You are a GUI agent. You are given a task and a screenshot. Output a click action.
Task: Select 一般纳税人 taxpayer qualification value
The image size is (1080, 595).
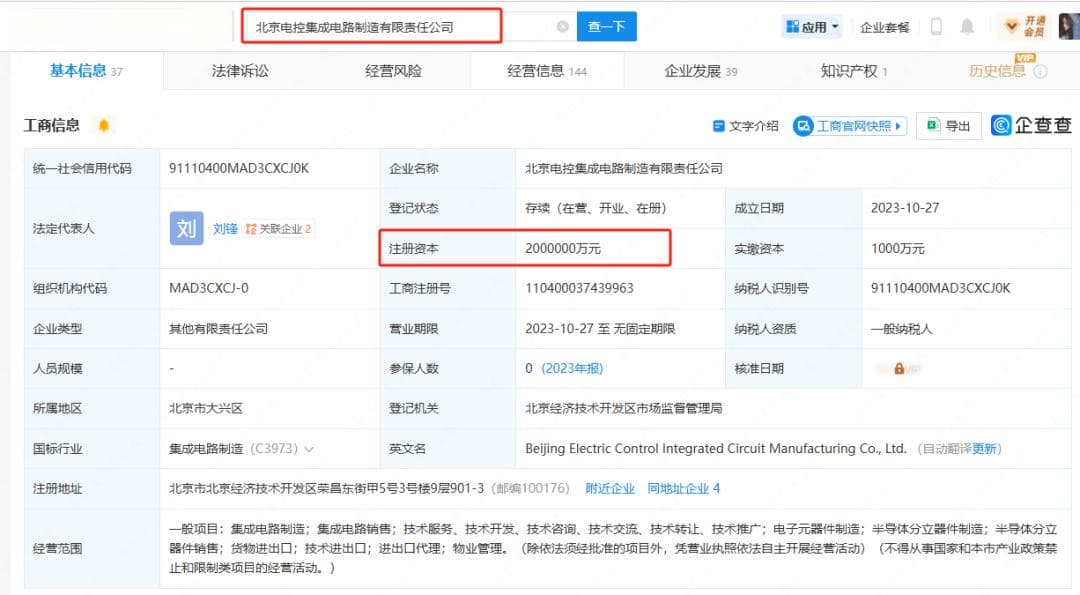902,328
